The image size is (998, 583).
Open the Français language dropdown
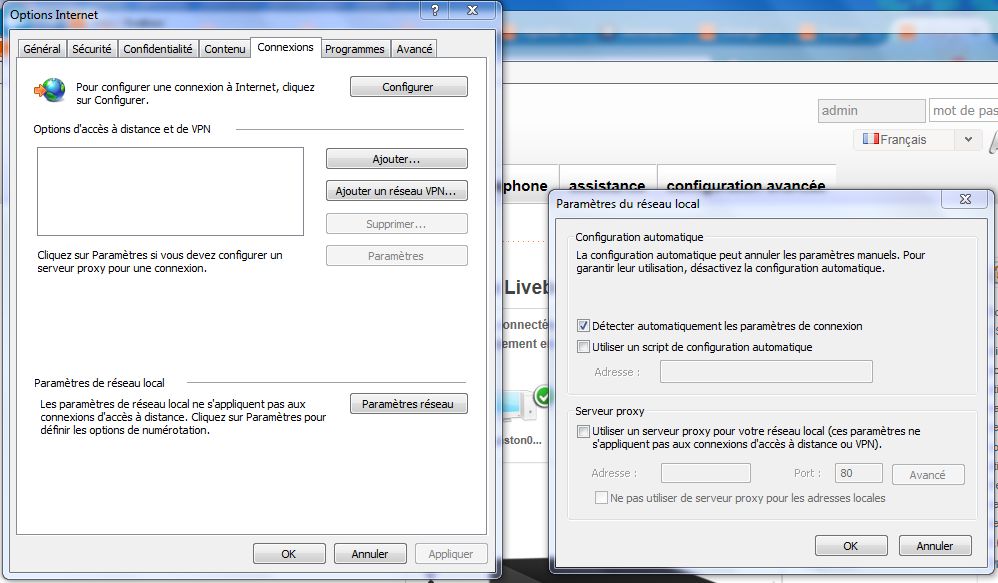(920, 139)
